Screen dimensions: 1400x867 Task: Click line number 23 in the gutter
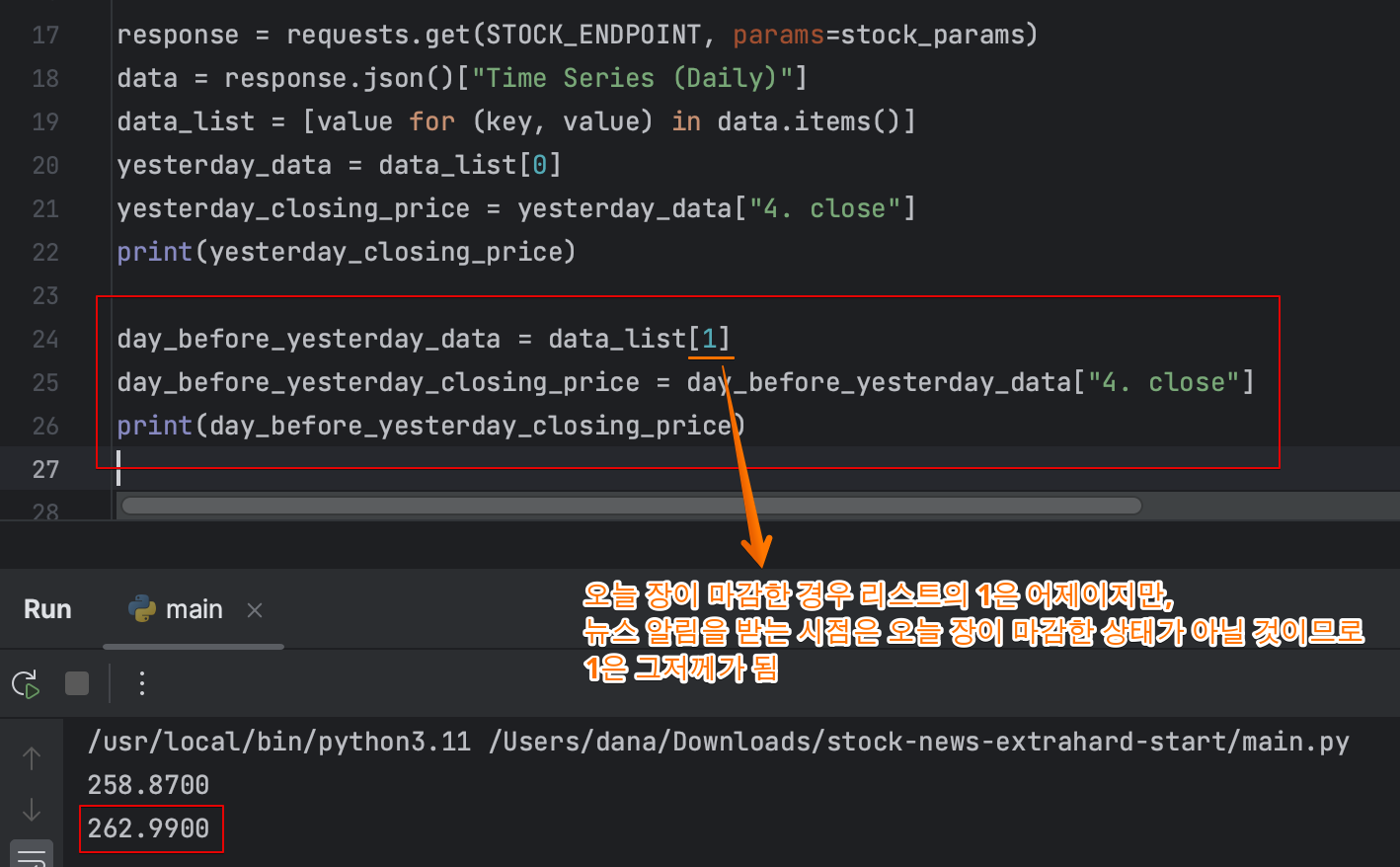[45, 296]
